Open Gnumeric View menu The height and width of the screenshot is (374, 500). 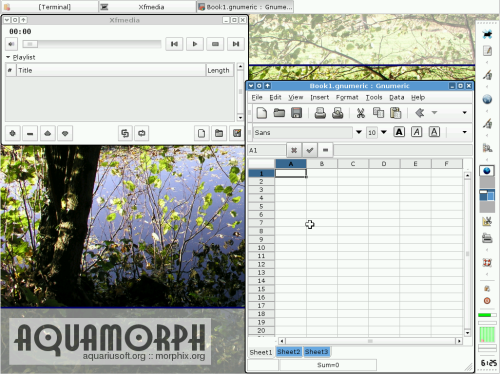(x=296, y=97)
